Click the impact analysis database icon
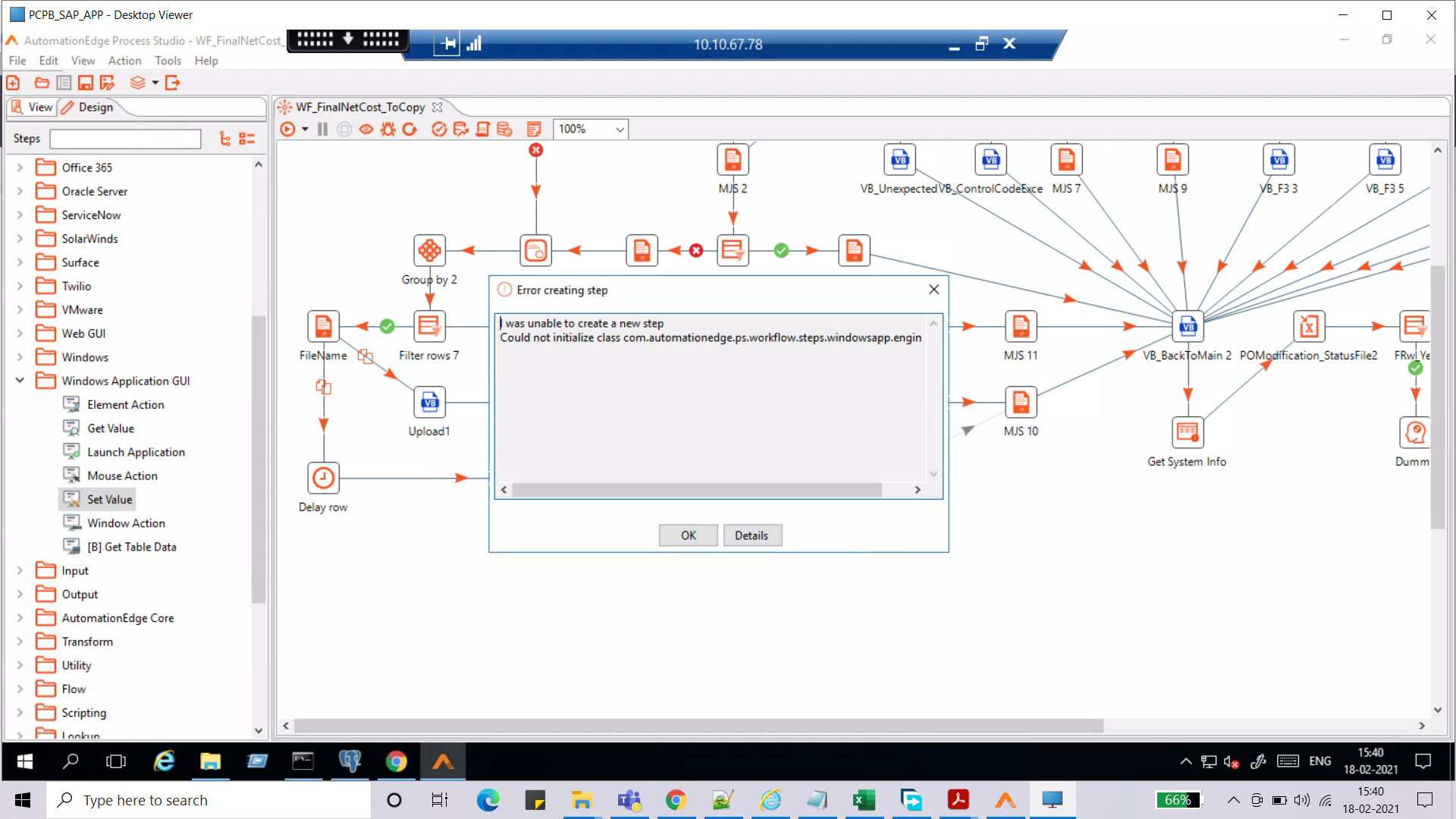The image size is (1456, 819). click(460, 129)
